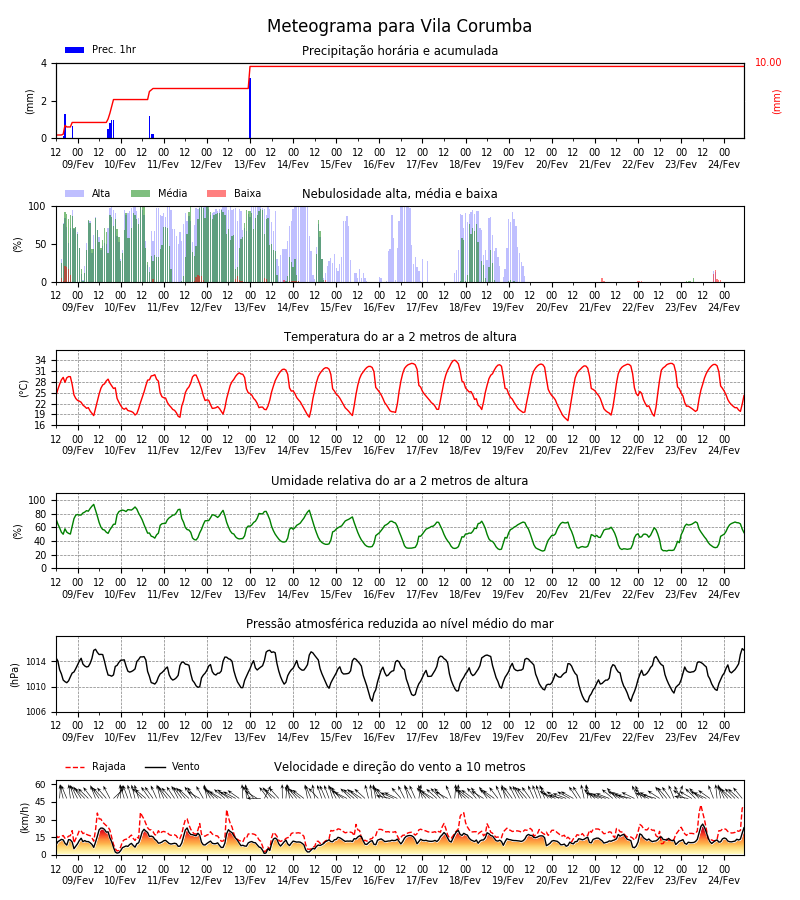
Task: Click the 34 tick on temperature axis
Action: point(41,360)
